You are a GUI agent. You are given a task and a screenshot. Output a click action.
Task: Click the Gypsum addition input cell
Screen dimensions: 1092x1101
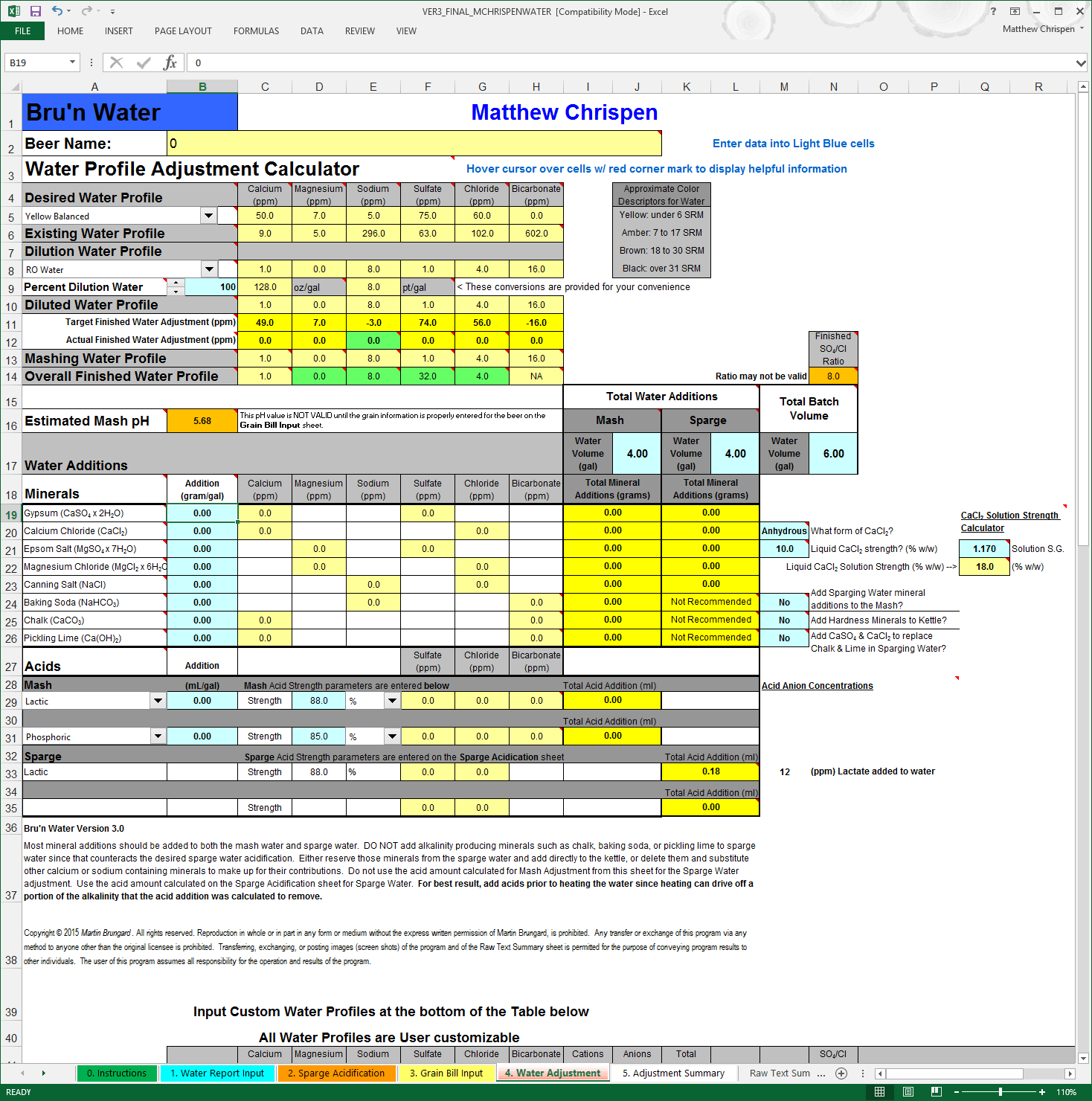[202, 513]
